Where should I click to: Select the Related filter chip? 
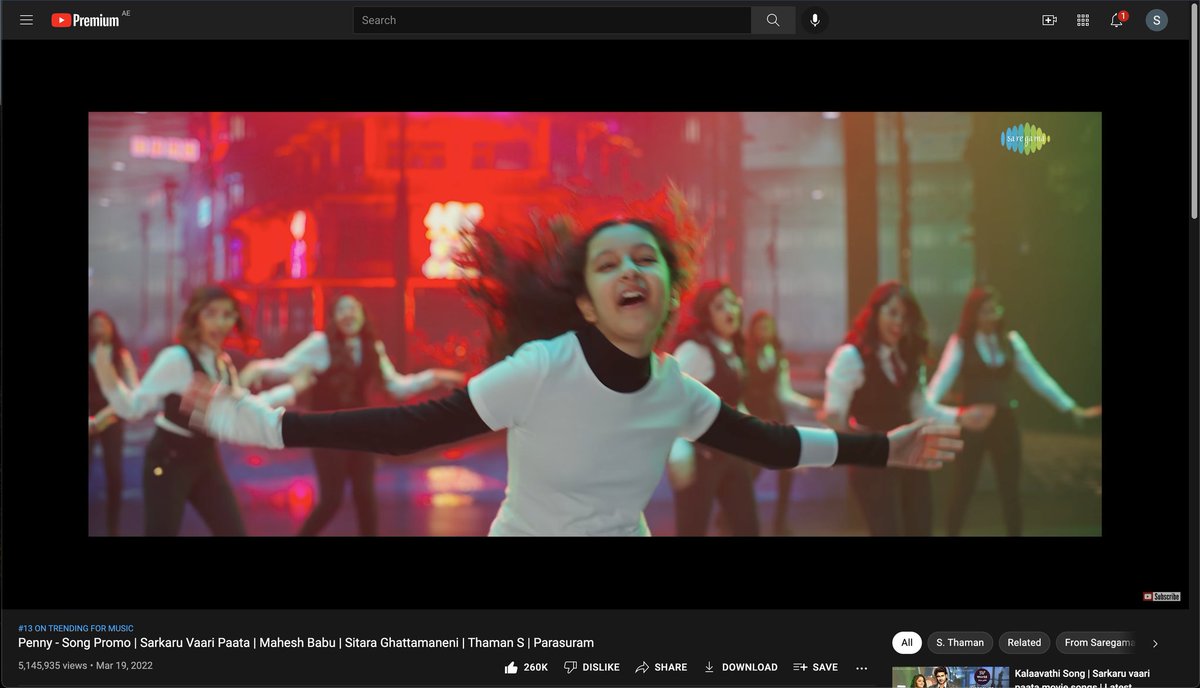(1024, 643)
